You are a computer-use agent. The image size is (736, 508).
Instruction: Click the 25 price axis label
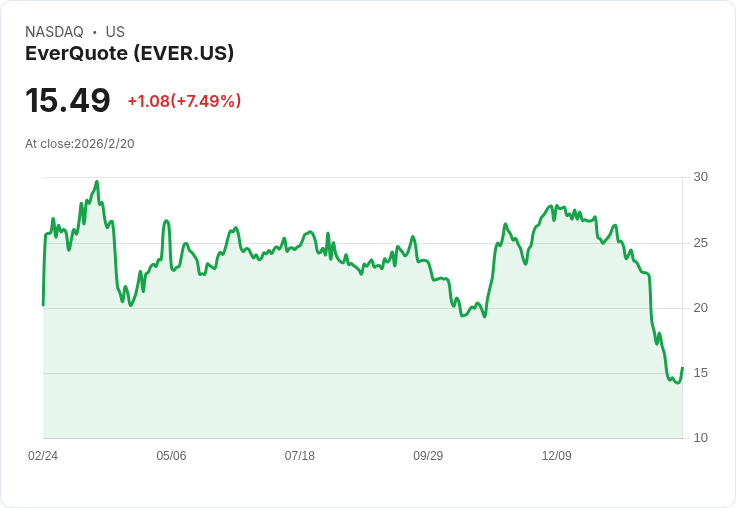700,243
